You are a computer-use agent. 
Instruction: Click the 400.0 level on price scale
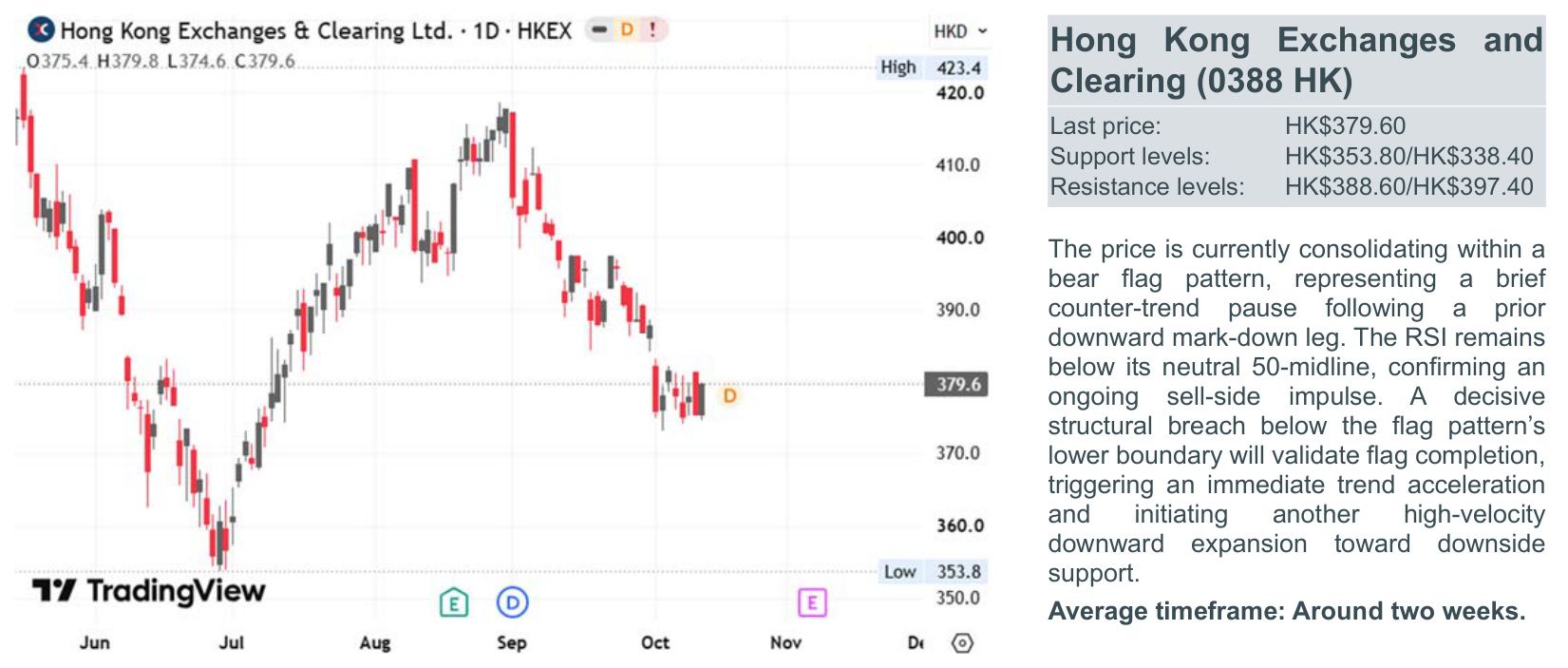click(960, 238)
